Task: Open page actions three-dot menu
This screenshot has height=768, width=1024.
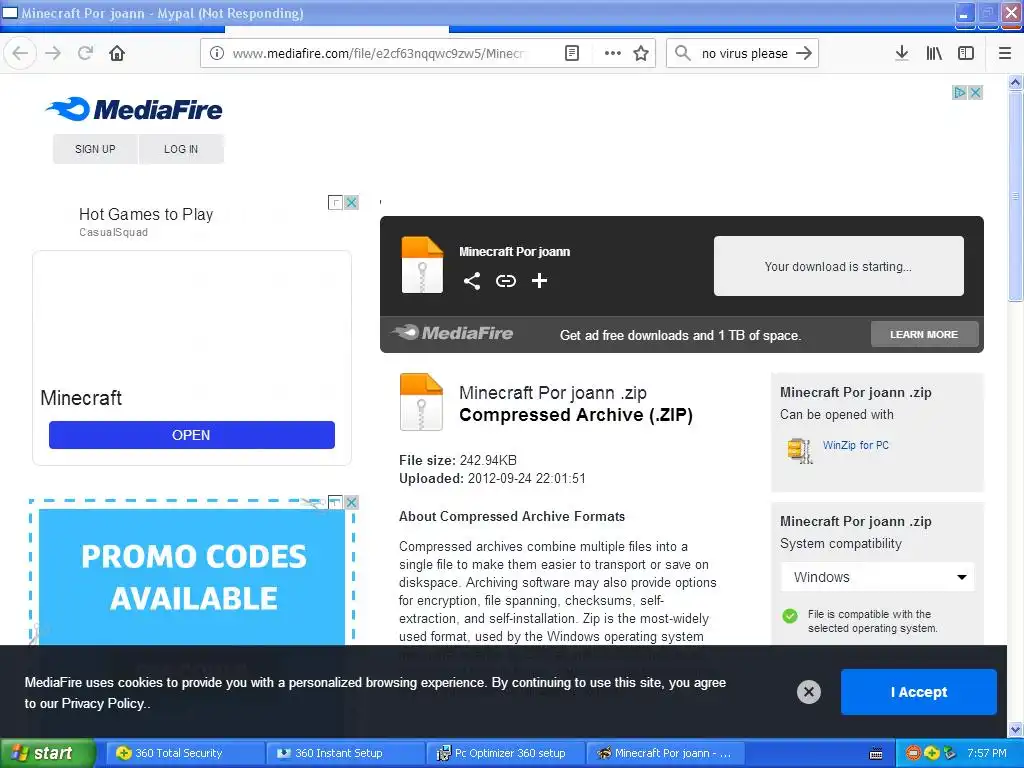Action: (x=613, y=53)
